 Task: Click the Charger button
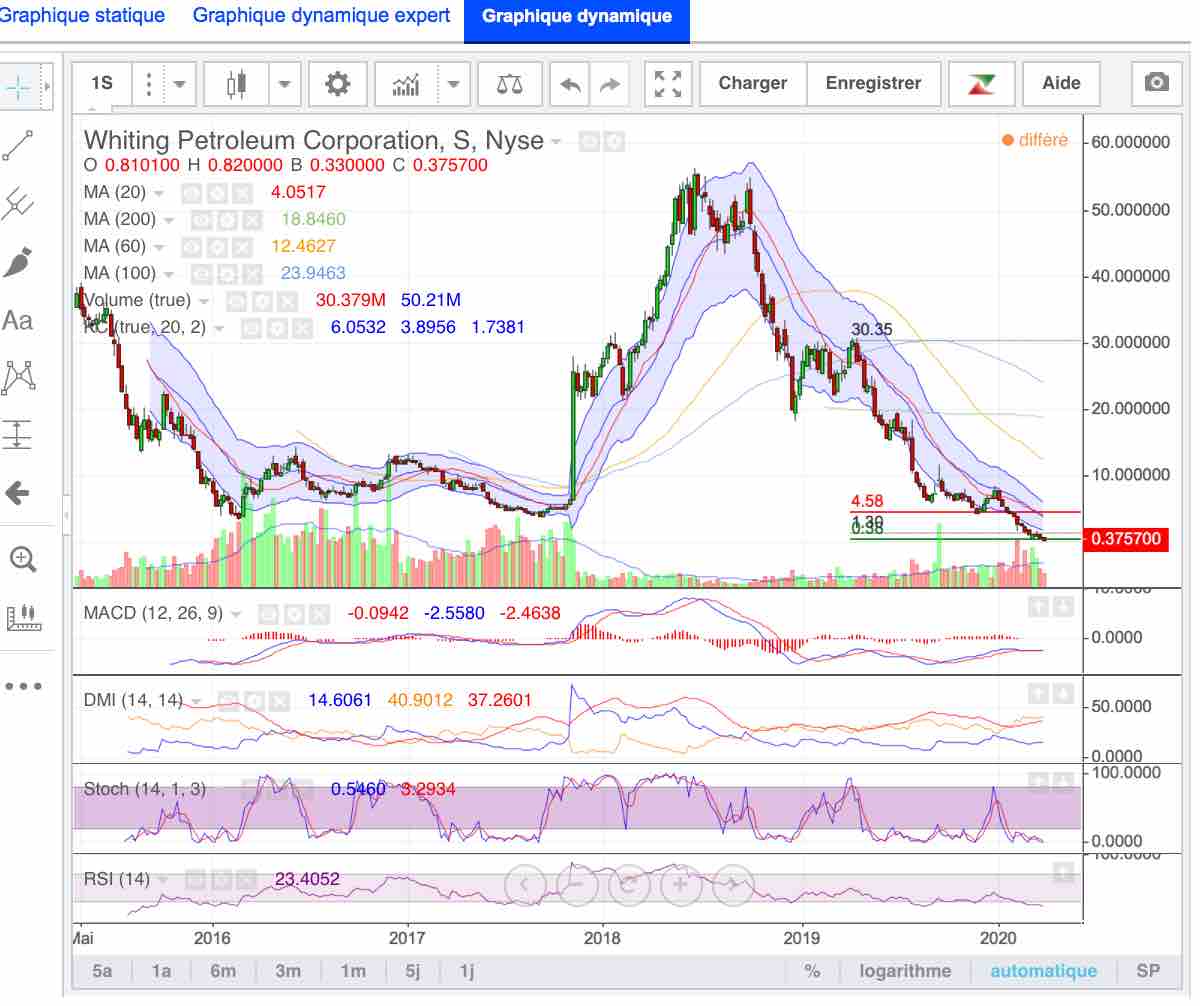pos(753,84)
